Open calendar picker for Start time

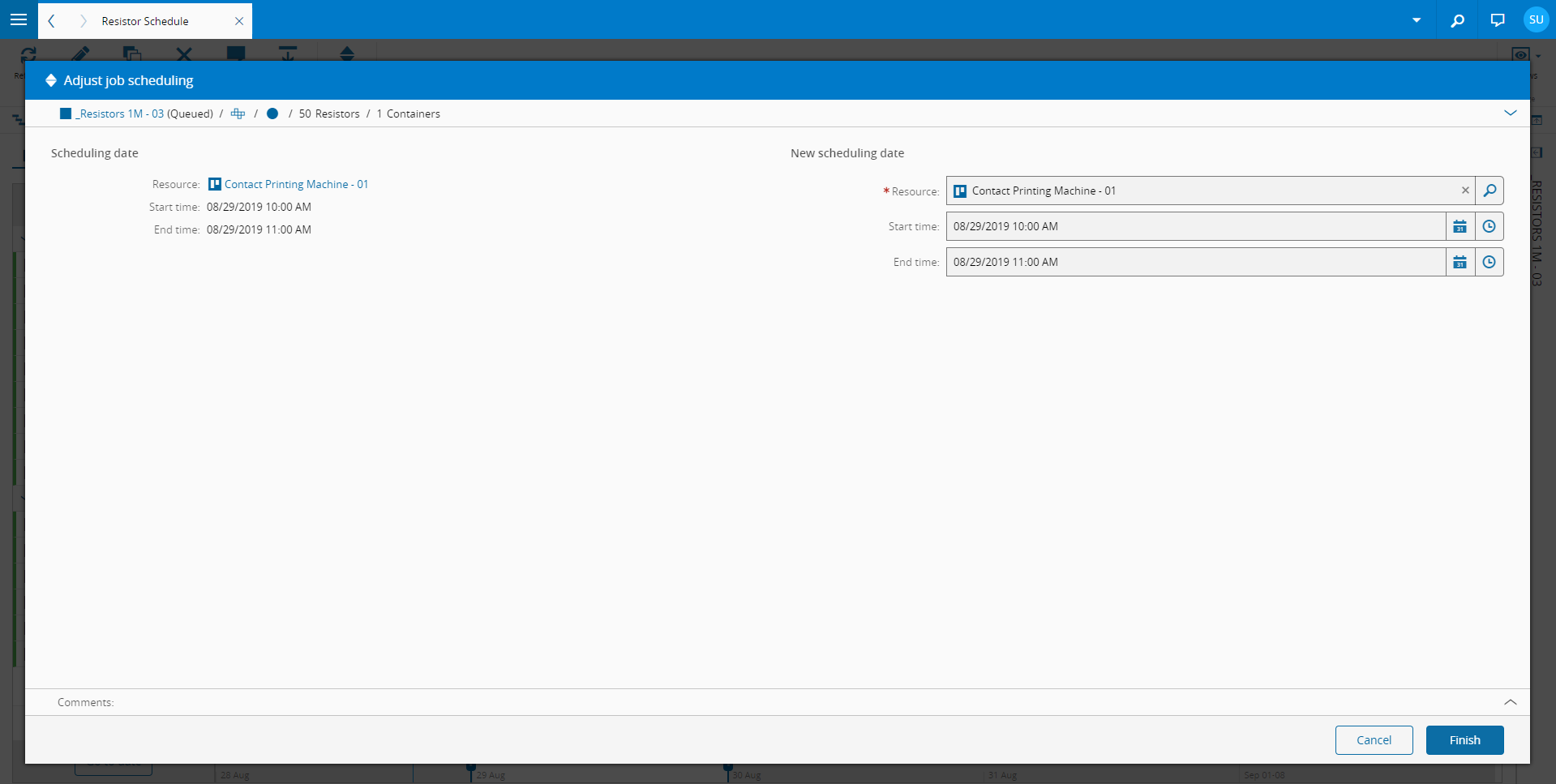tap(1460, 226)
